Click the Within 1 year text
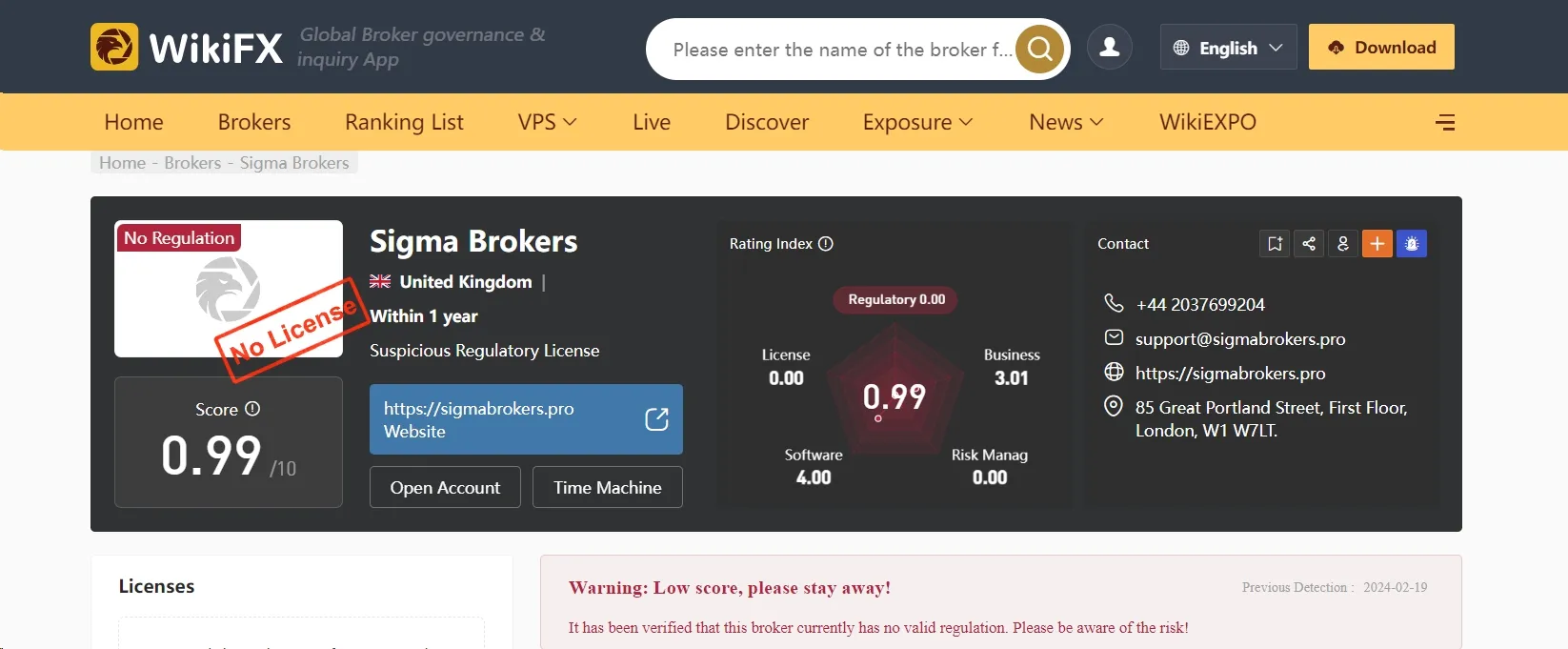This screenshot has height=649, width=1568. [x=424, y=316]
